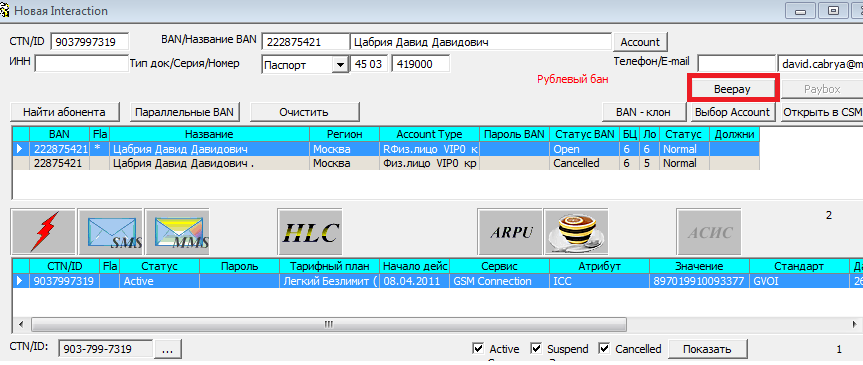The image size is (863, 365).
Task: Click the Название column header
Action: (x=209, y=134)
